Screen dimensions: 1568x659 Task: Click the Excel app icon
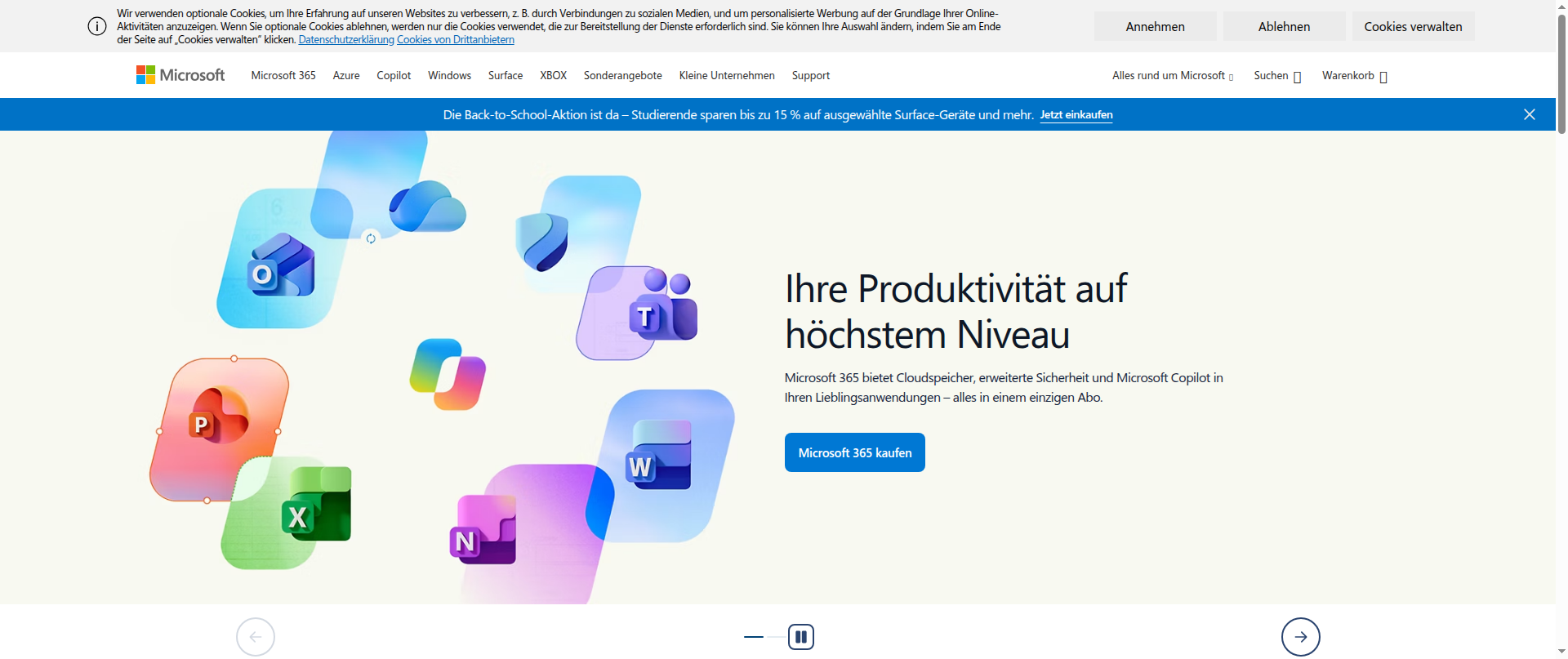pyautogui.click(x=317, y=505)
